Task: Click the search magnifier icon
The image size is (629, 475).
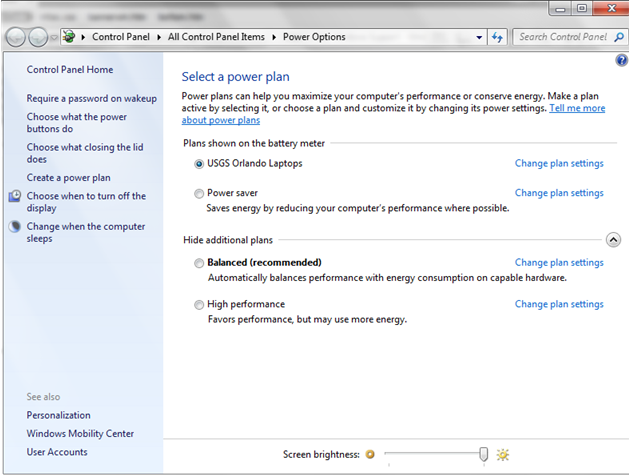Action: (619, 37)
